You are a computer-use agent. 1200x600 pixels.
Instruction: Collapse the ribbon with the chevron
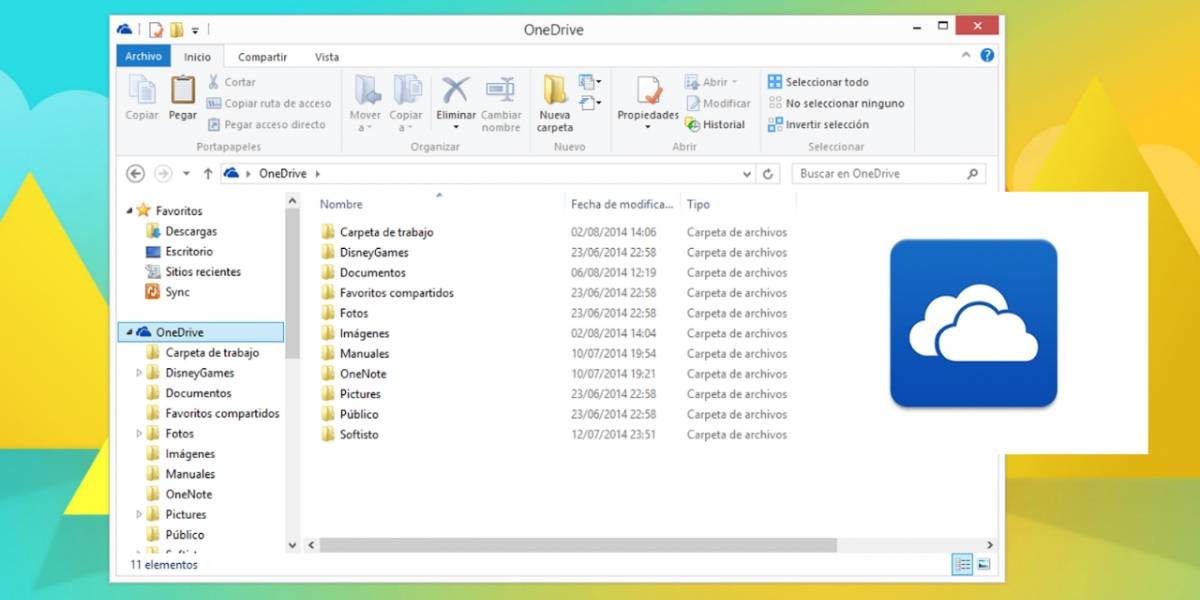tap(967, 55)
